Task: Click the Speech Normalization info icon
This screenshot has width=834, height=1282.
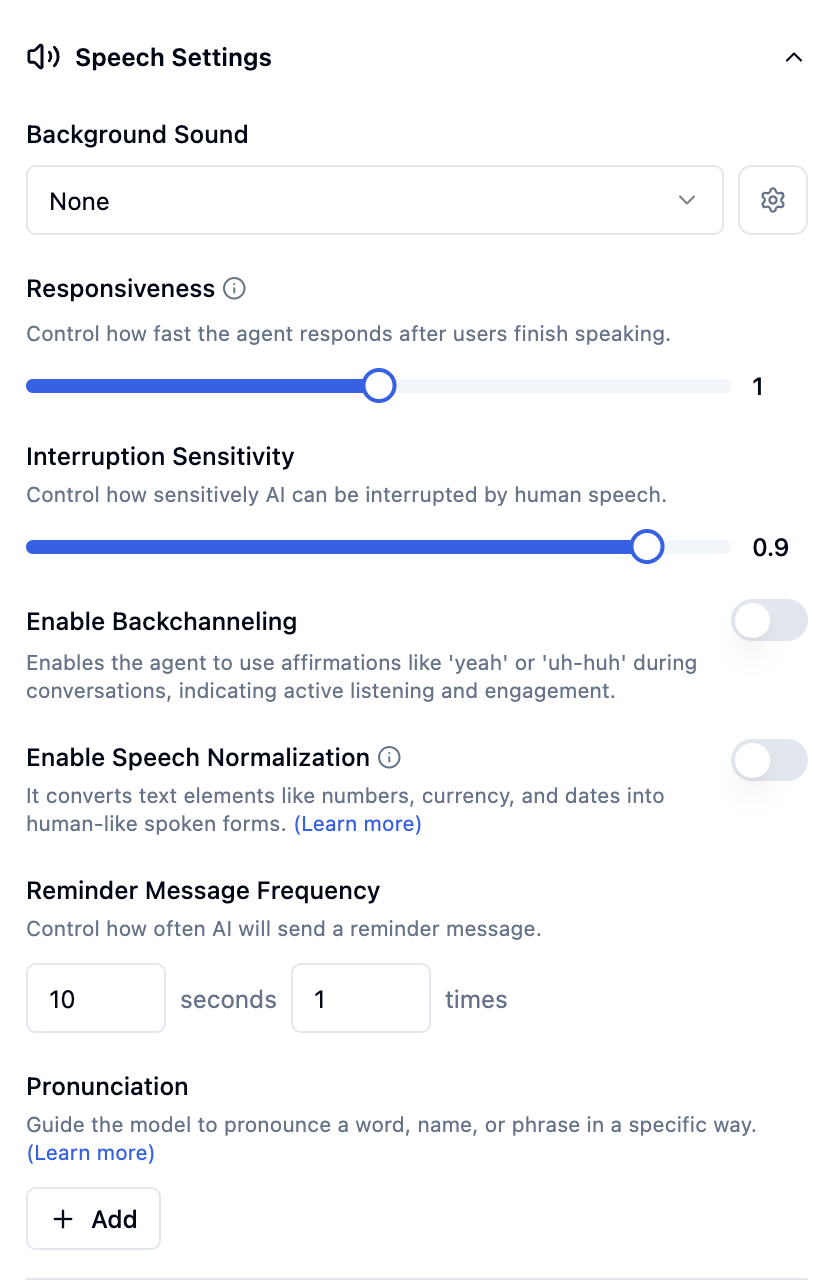Action: pos(388,758)
